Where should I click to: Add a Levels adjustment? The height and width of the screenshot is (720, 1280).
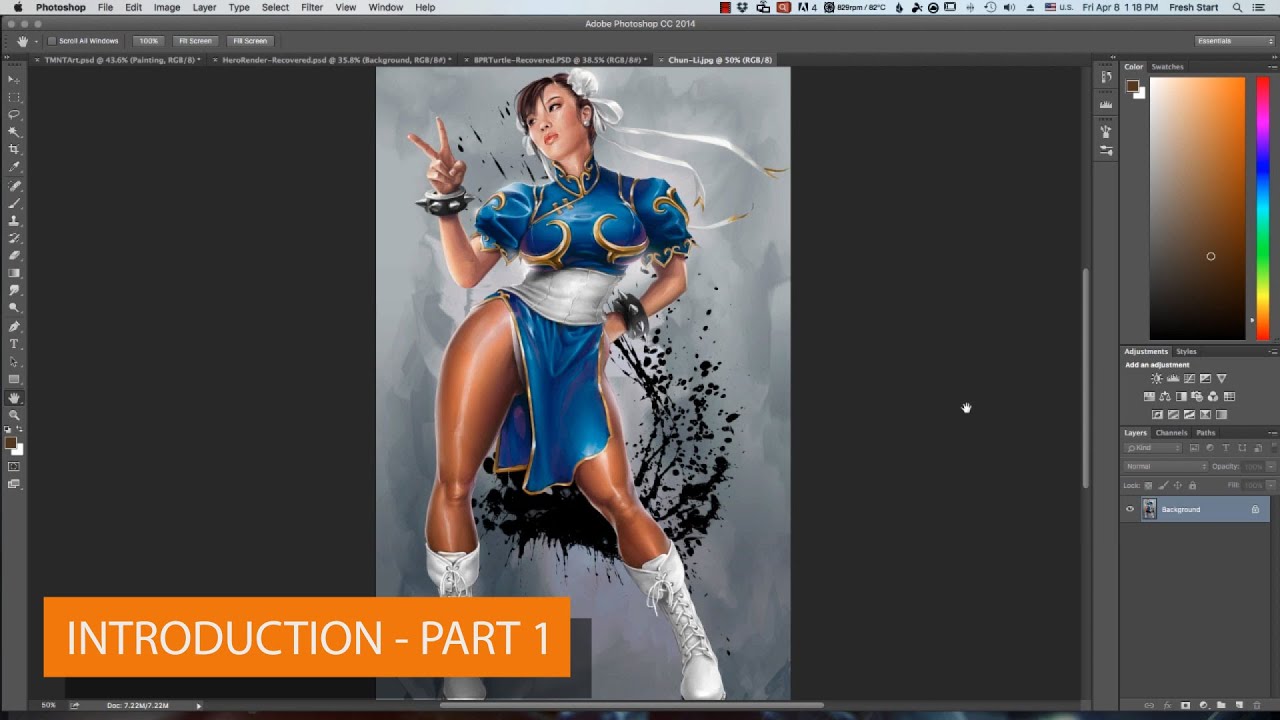(1173, 379)
